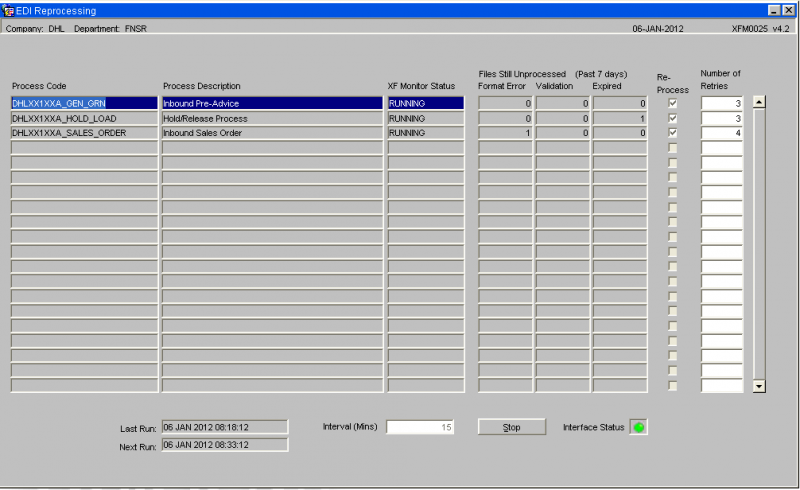Image resolution: width=800 pixels, height=490 pixels.
Task: Click Expired count for SALES_ORDER row
Action: tap(620, 133)
